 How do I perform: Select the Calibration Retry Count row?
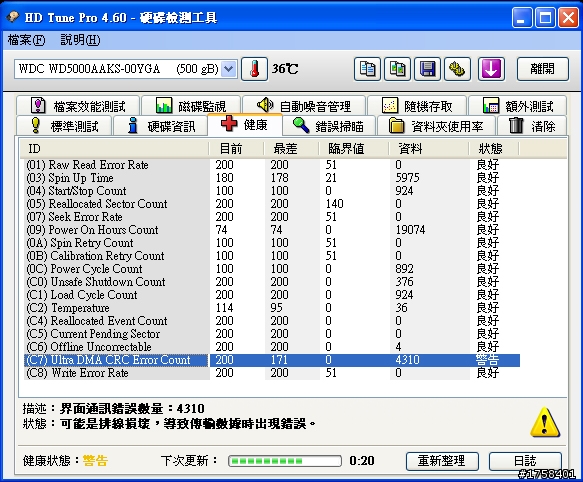tap(272, 256)
